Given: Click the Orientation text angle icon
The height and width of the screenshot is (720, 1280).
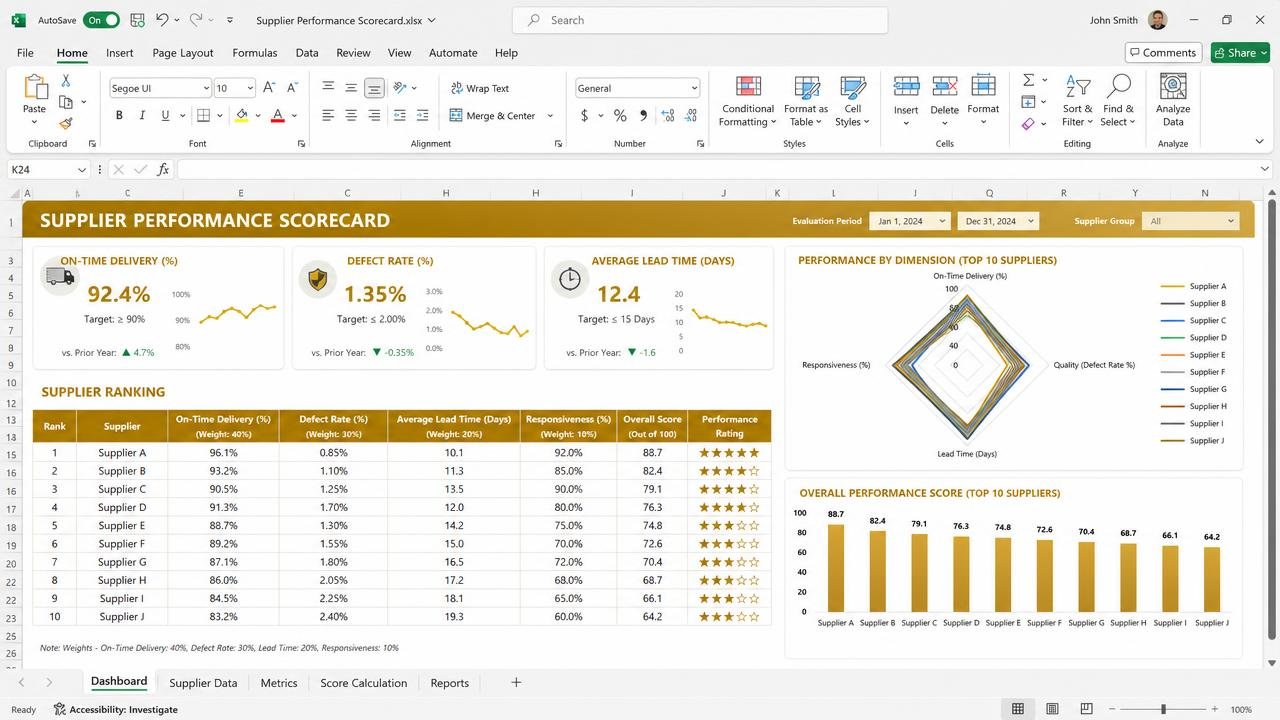Looking at the screenshot, I should (x=400, y=88).
